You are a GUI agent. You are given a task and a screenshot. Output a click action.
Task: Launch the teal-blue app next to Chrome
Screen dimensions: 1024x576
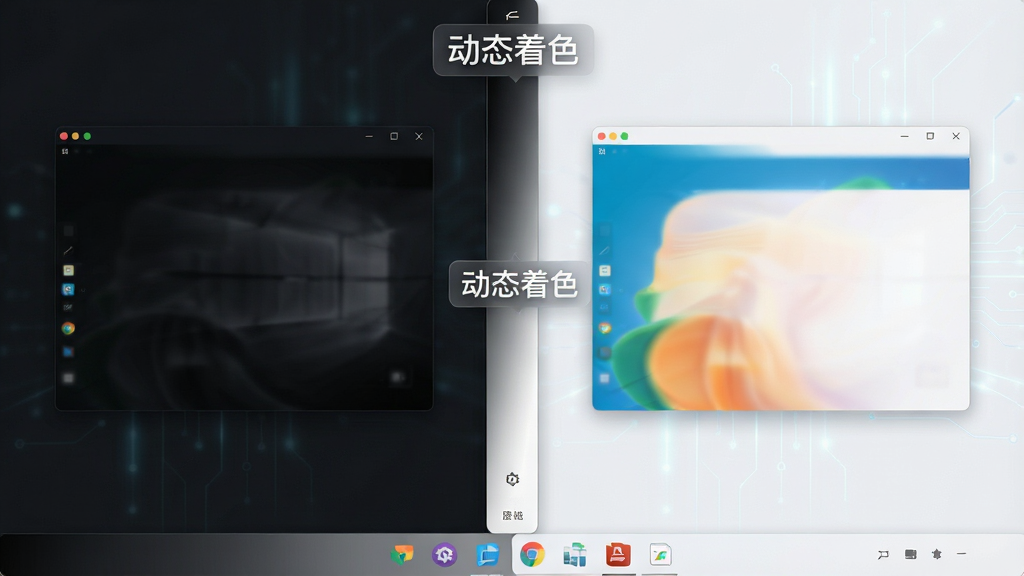tap(575, 554)
